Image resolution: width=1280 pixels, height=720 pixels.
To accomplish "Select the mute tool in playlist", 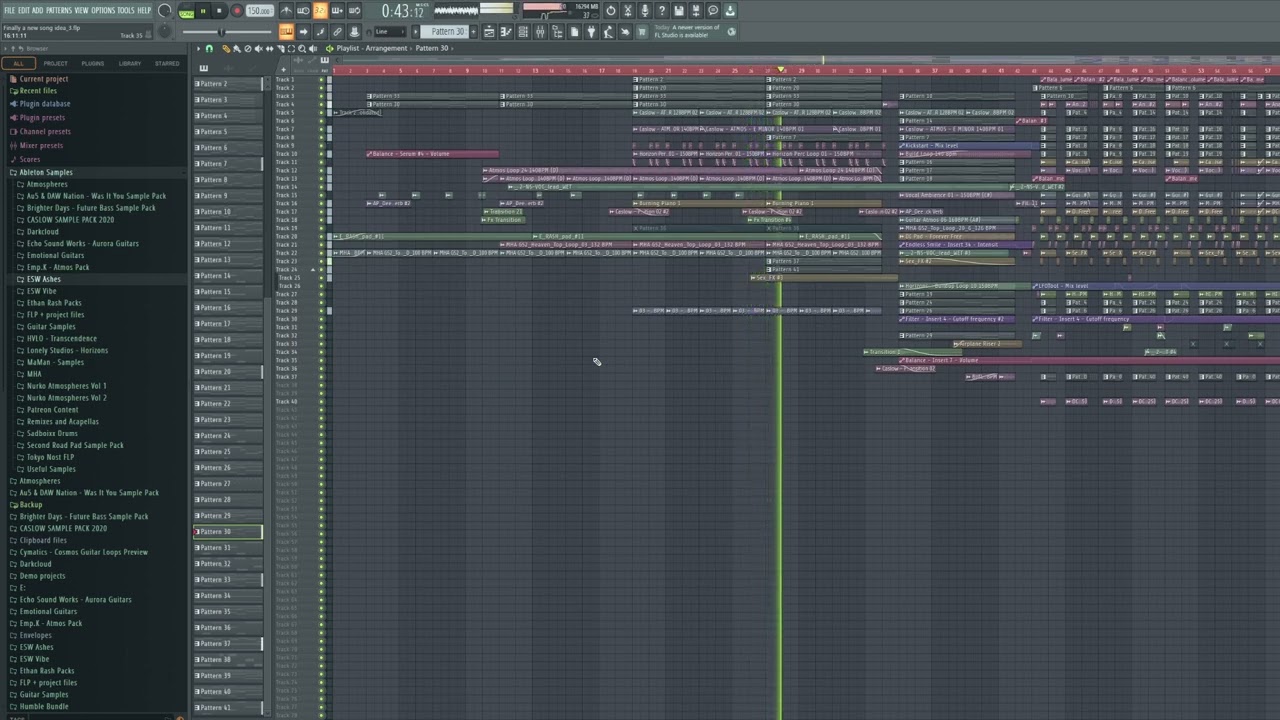I will pyautogui.click(x=258, y=48).
